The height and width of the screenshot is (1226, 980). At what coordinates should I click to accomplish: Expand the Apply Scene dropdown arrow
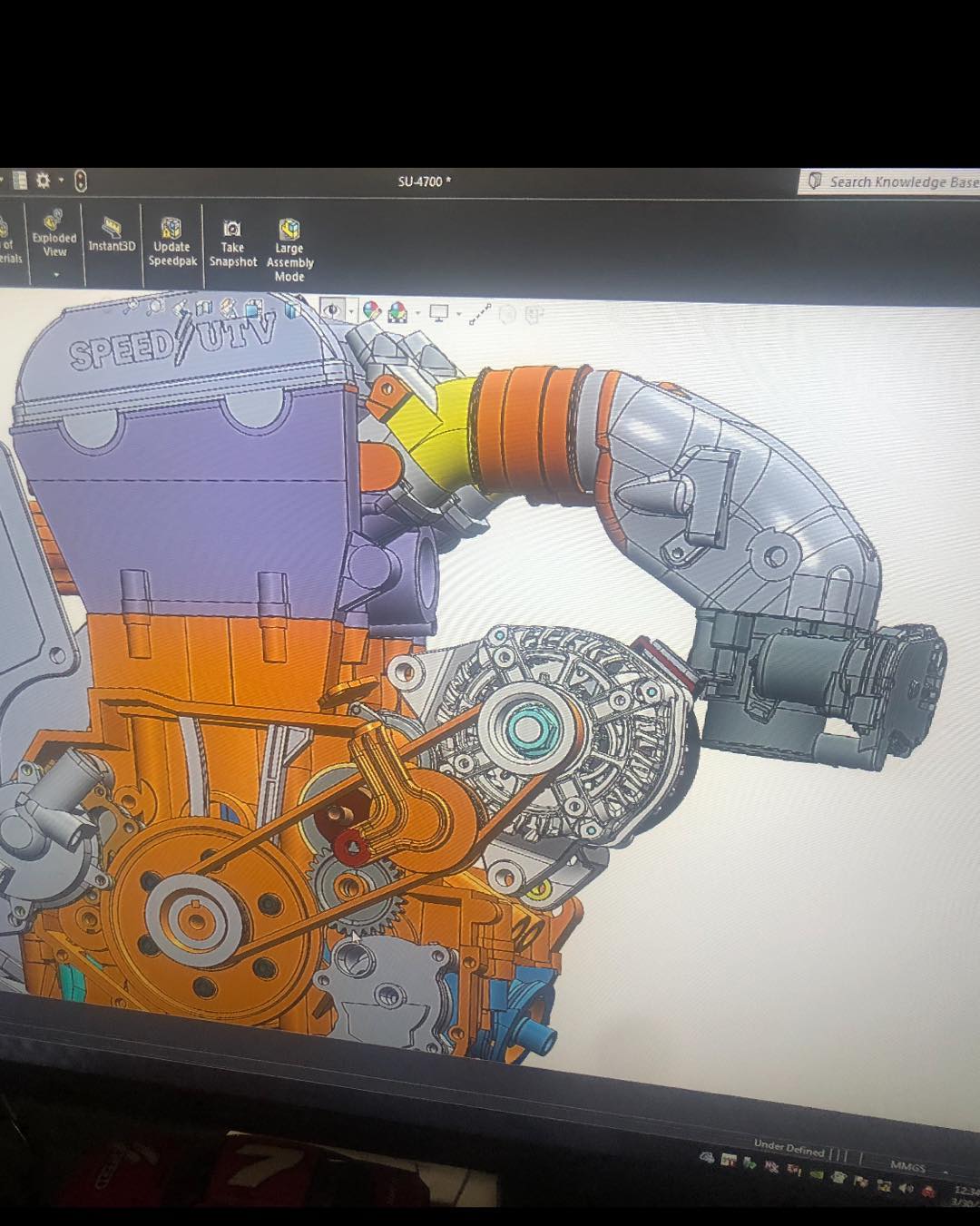(x=417, y=313)
